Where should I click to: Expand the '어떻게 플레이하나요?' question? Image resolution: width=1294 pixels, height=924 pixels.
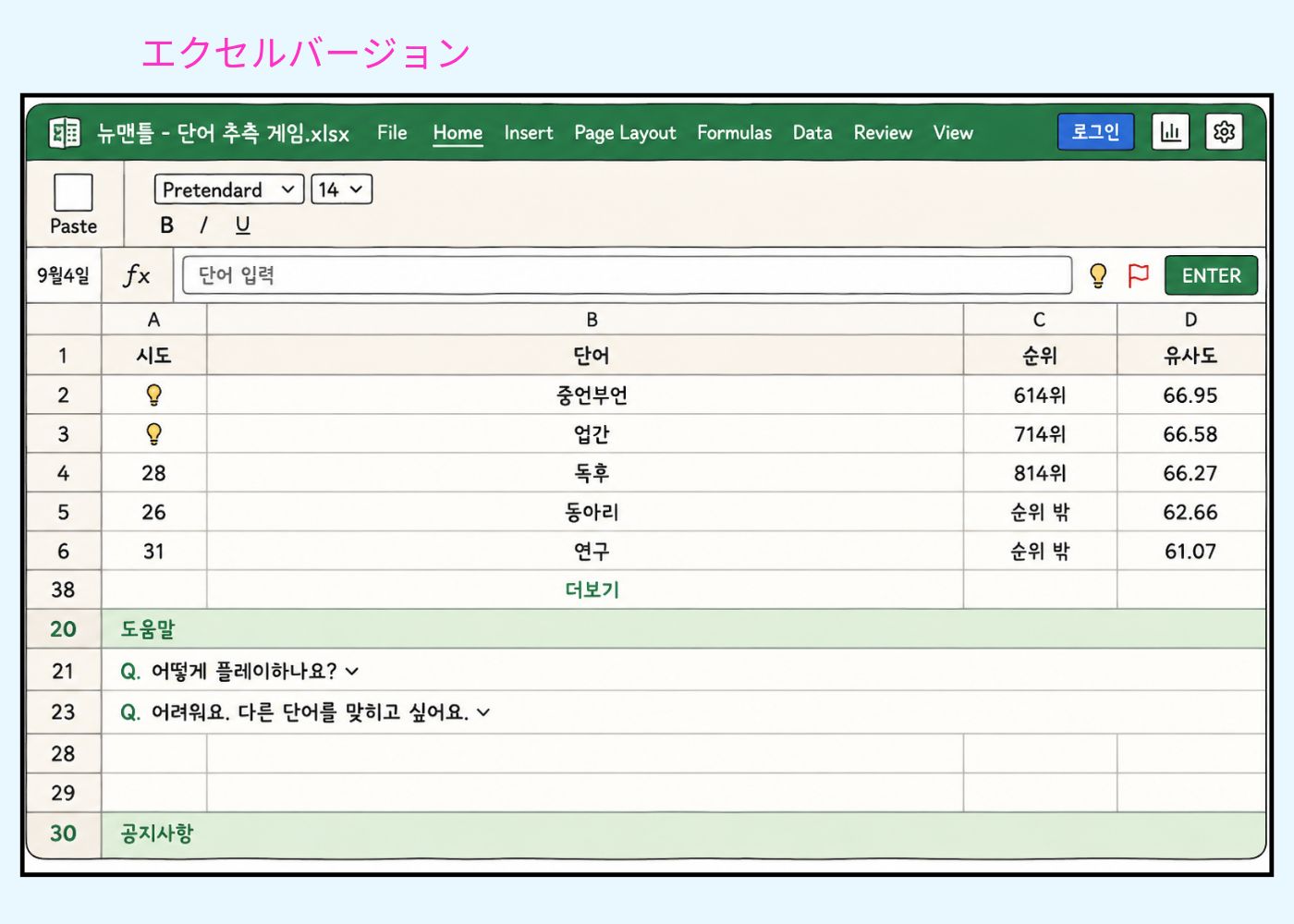(240, 671)
